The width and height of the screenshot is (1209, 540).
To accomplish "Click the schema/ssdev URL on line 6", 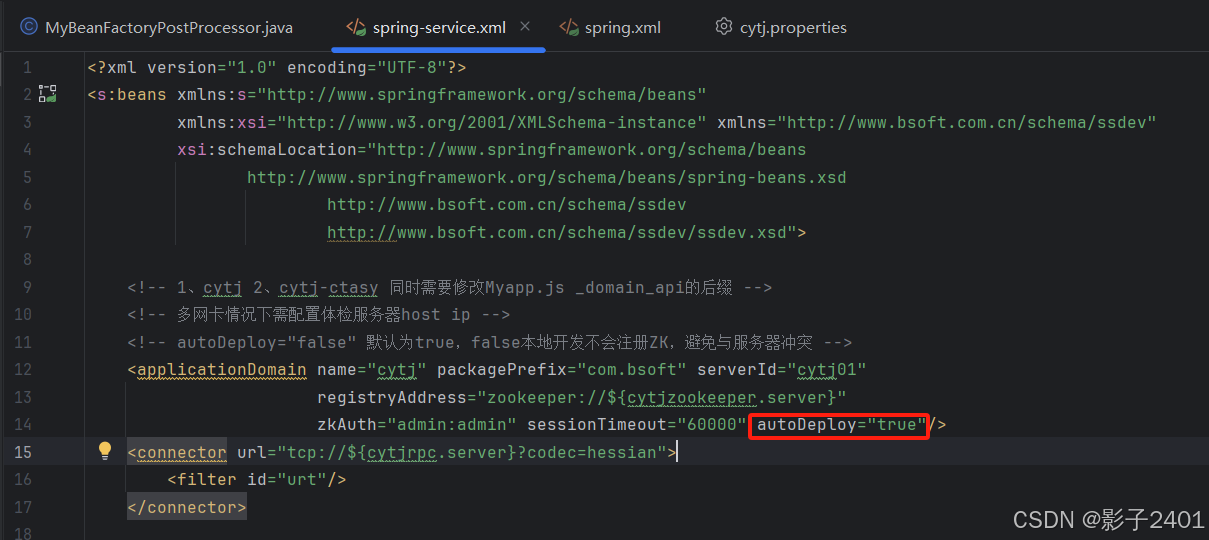I will [x=507, y=205].
